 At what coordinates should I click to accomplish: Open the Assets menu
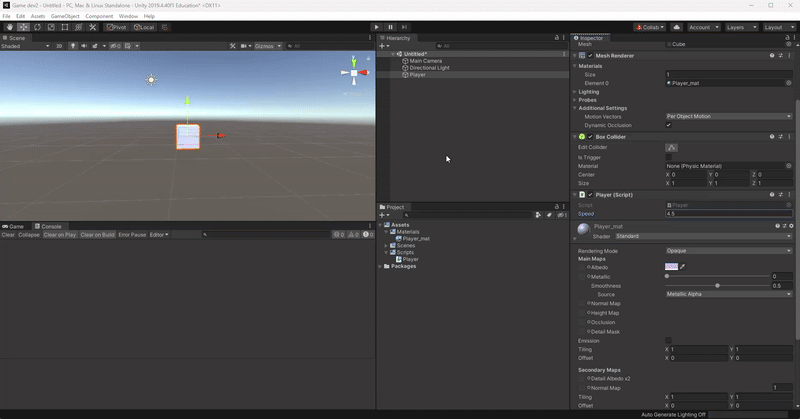(38, 16)
